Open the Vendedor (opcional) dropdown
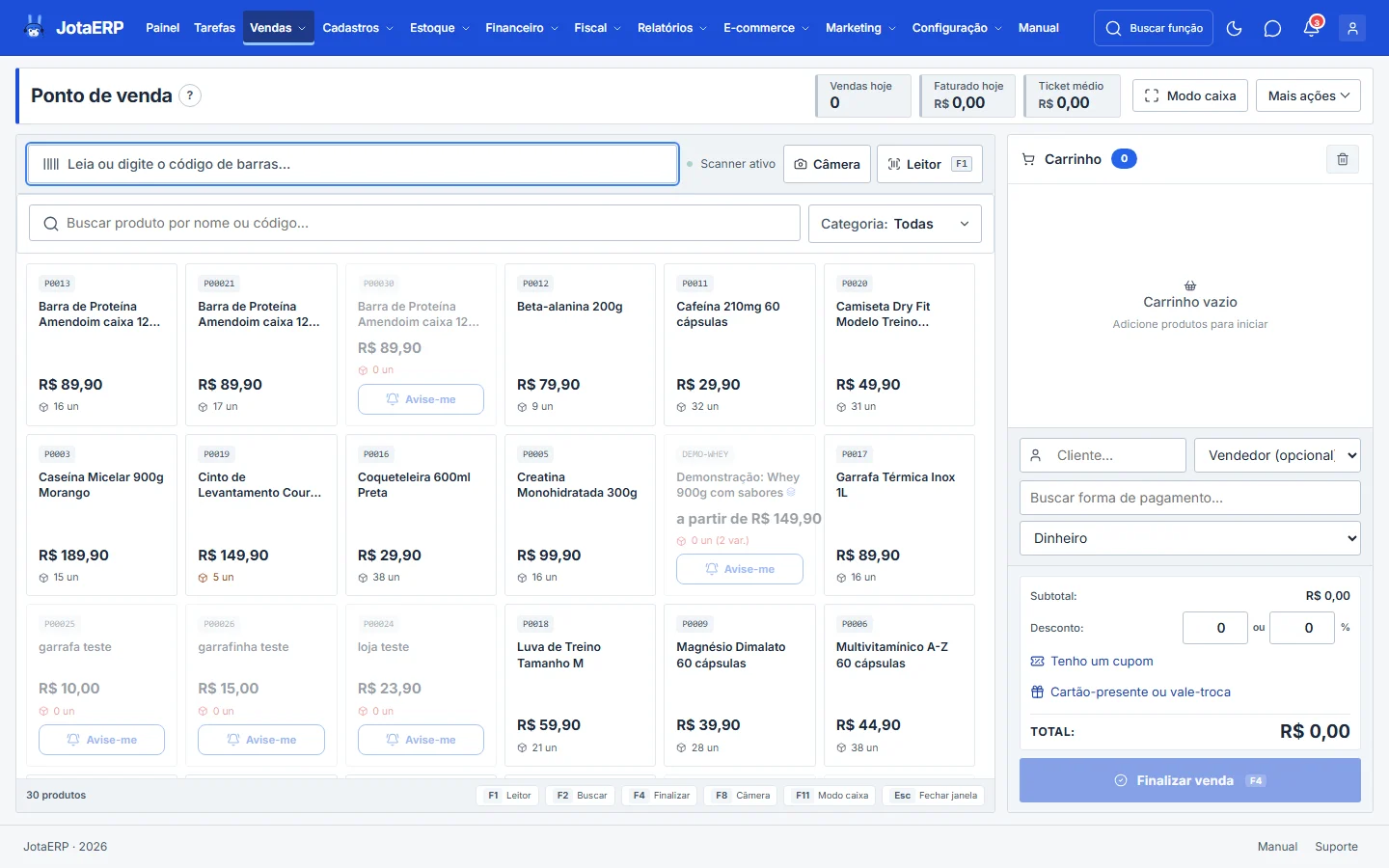The image size is (1389, 868). tap(1277, 455)
